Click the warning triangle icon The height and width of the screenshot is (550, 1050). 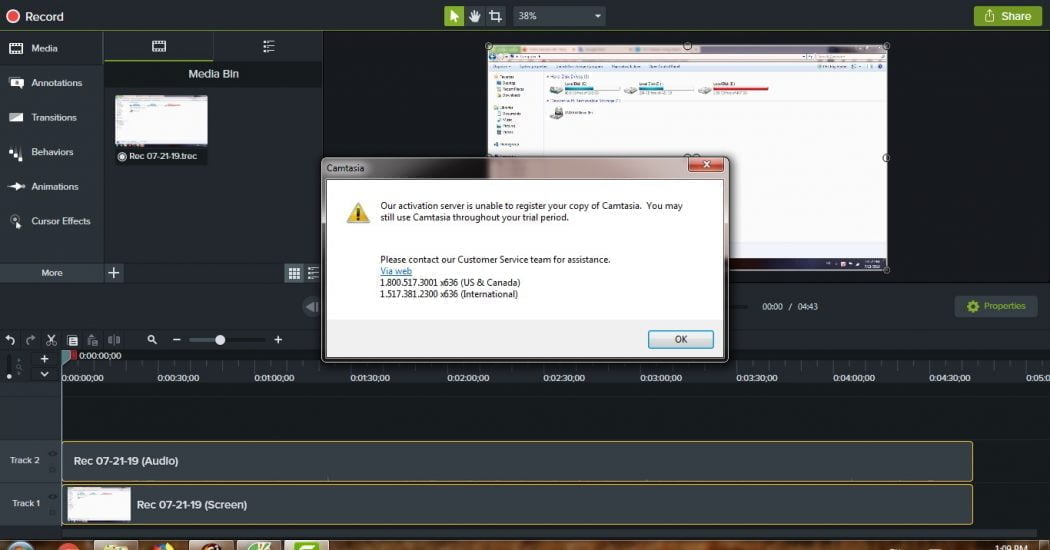tap(358, 212)
